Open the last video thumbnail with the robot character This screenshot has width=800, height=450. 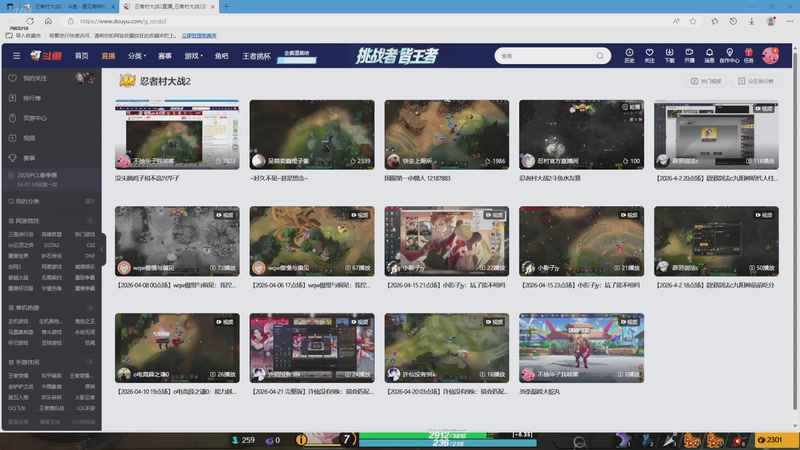pyautogui.click(x=581, y=347)
